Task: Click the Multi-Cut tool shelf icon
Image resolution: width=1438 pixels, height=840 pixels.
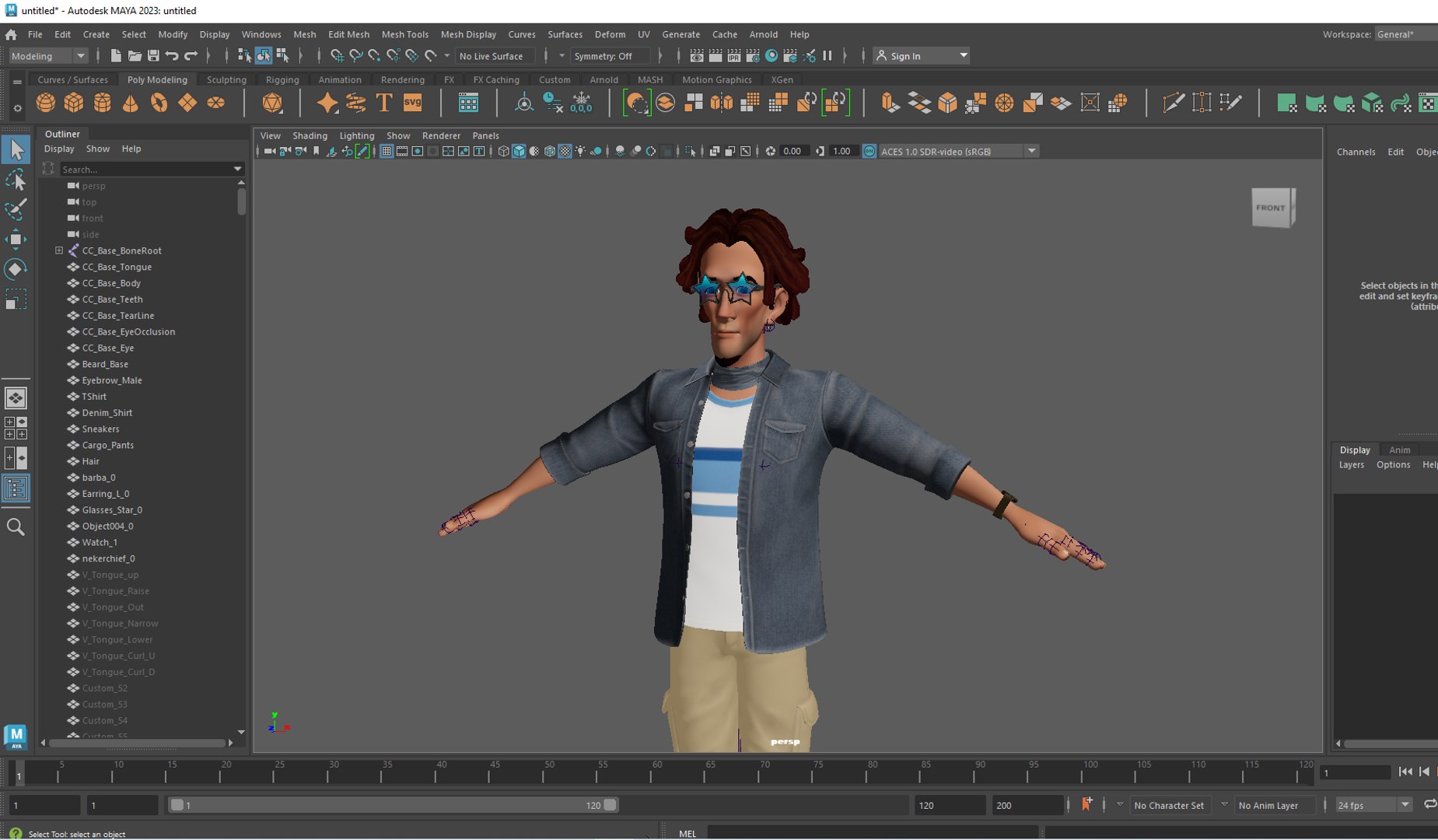Action: tap(1174, 103)
